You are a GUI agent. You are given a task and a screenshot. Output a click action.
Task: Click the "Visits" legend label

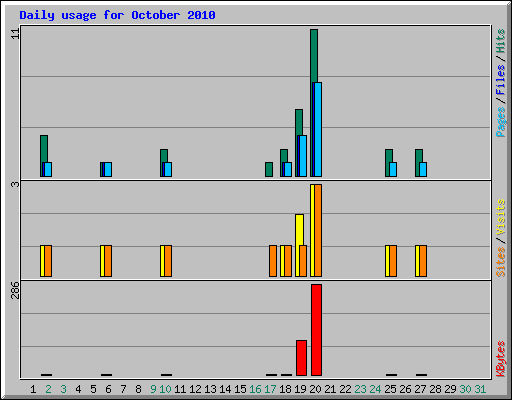pos(501,217)
